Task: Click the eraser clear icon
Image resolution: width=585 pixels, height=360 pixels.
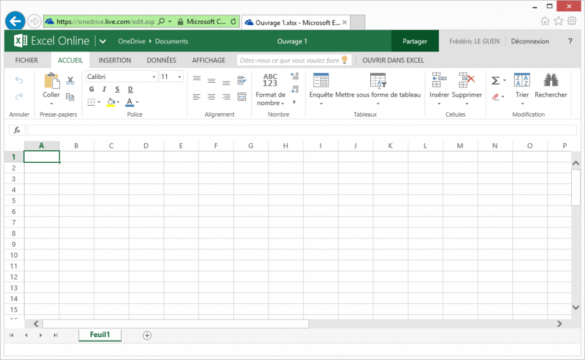Action: coord(495,97)
